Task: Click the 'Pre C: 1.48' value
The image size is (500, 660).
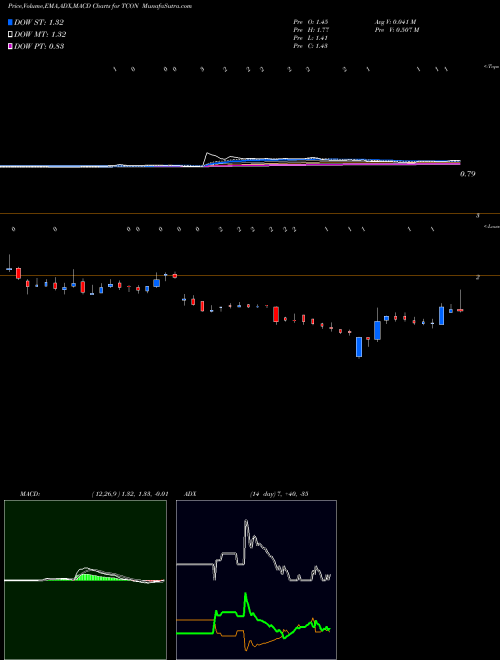Action: click(311, 46)
